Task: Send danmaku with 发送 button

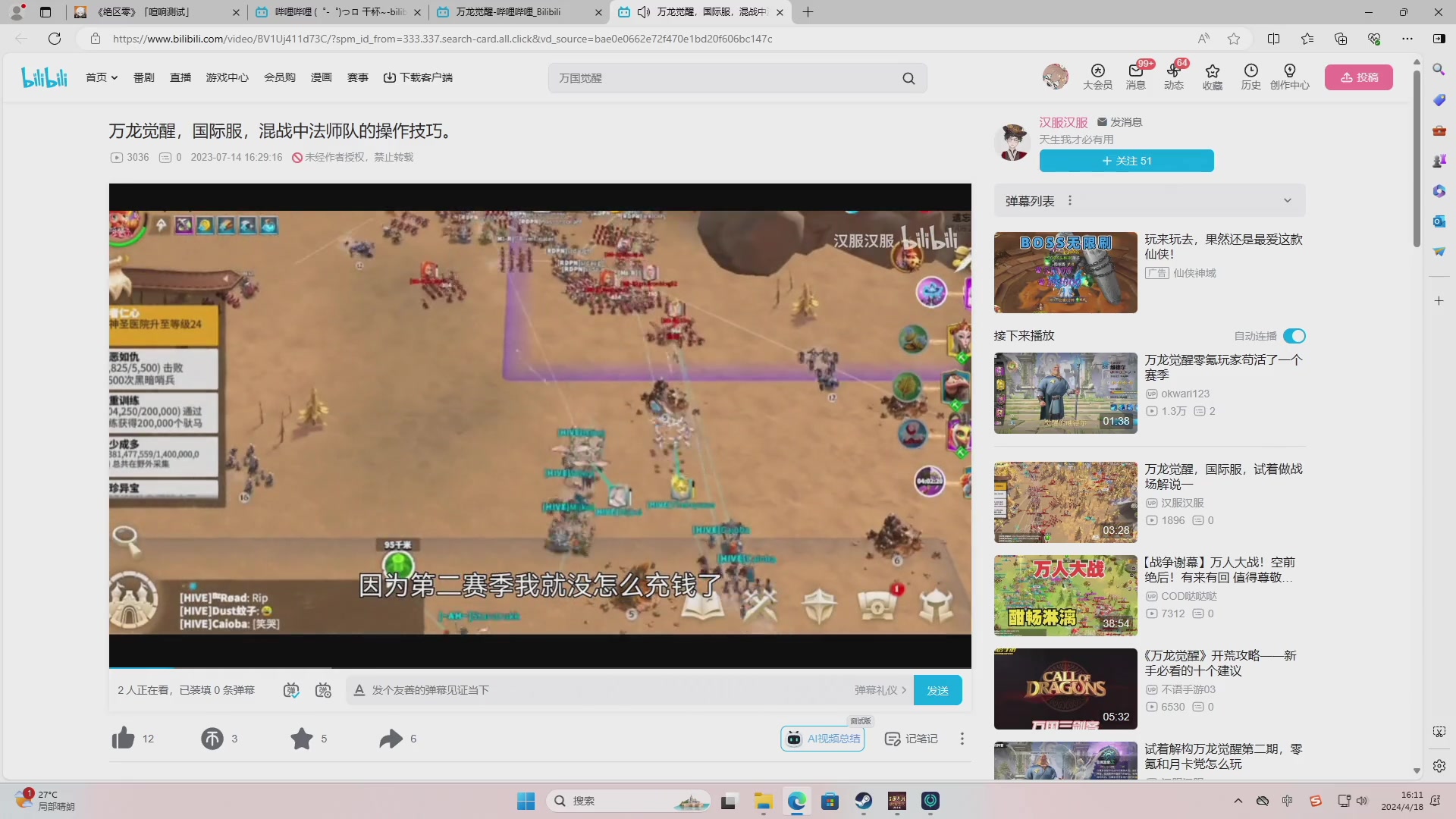Action: (x=938, y=690)
